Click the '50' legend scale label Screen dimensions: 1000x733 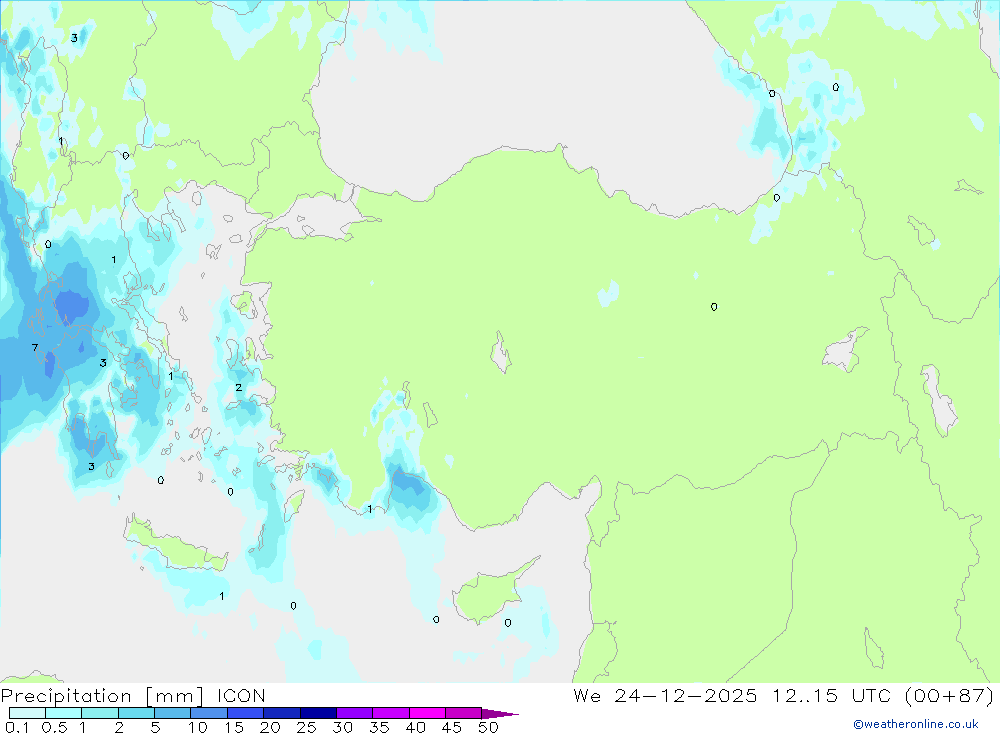coord(488,727)
